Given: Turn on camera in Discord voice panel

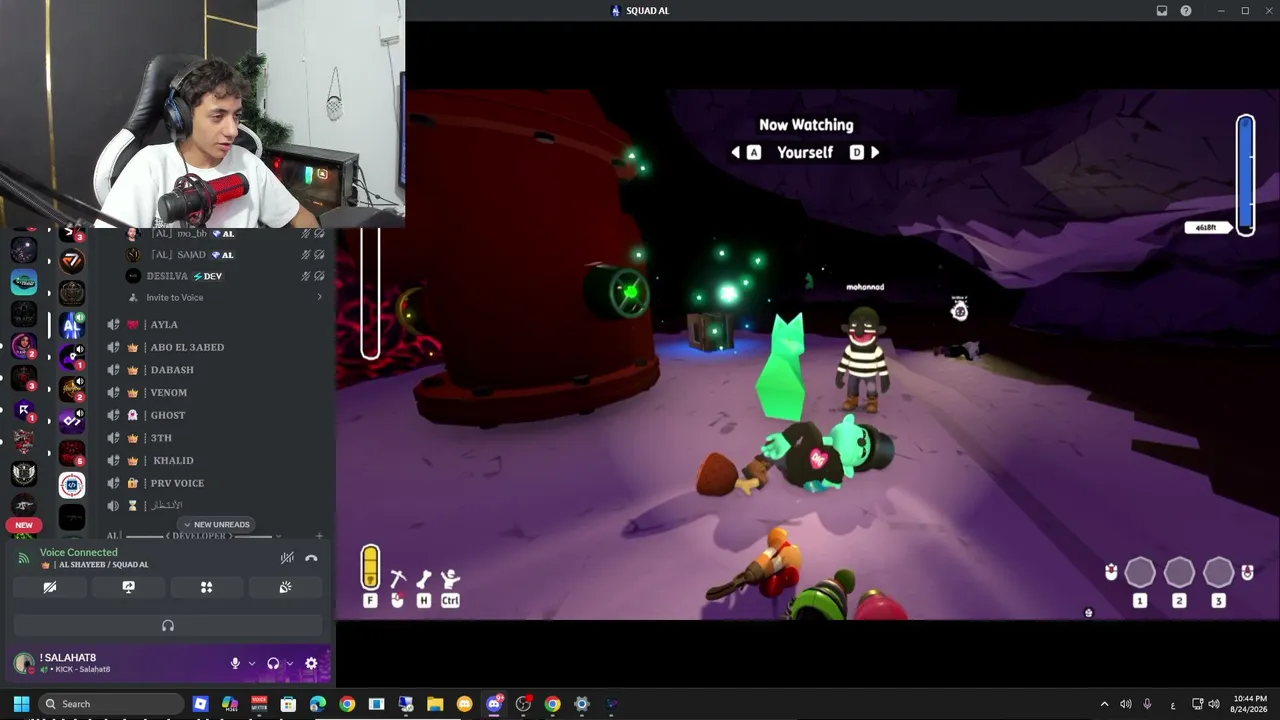Looking at the screenshot, I should coord(50,587).
